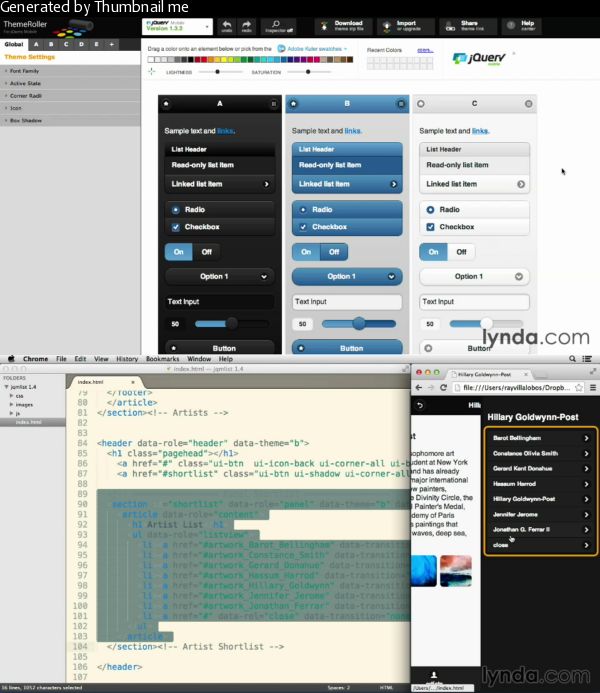This screenshot has width=600, height=693.
Task: Click the ThemeRoller undo arrow
Action: point(227,26)
